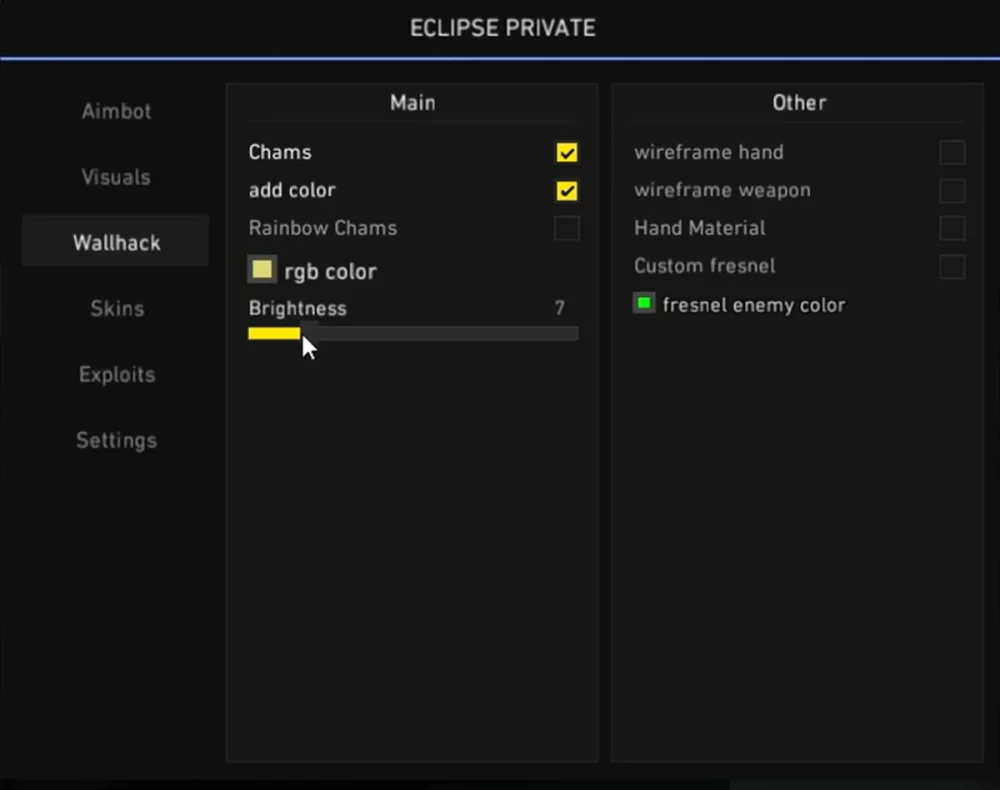
Task: Click the Main section header
Action: (412, 102)
